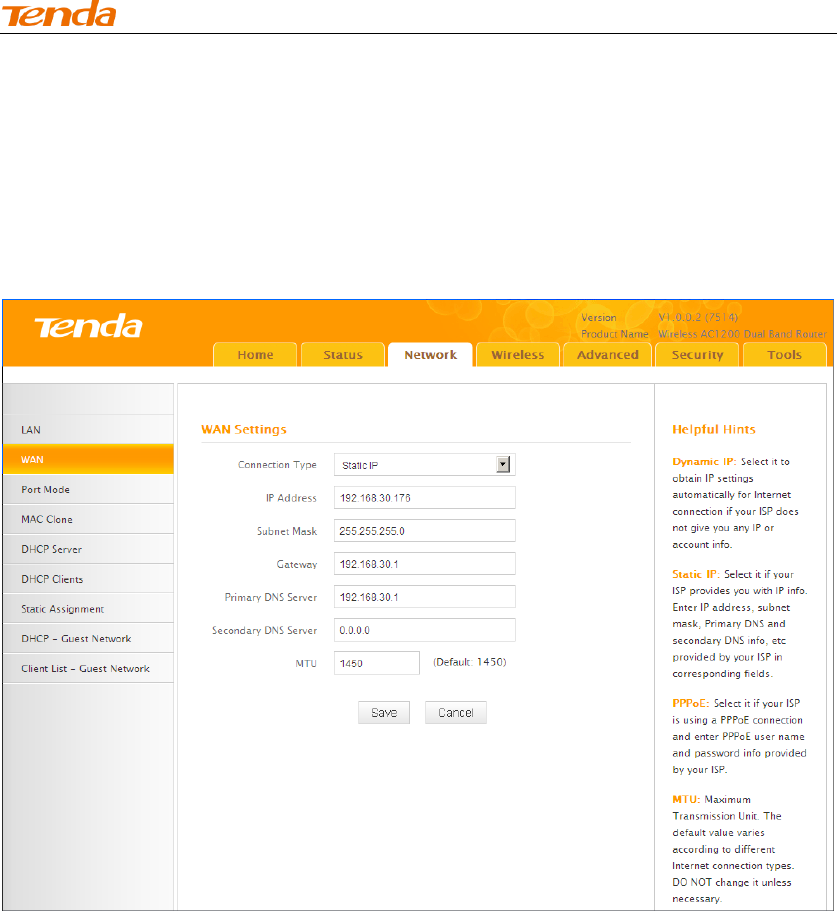Click the Tenda logo in header banner
This screenshot has height=911, width=837.
(88, 326)
